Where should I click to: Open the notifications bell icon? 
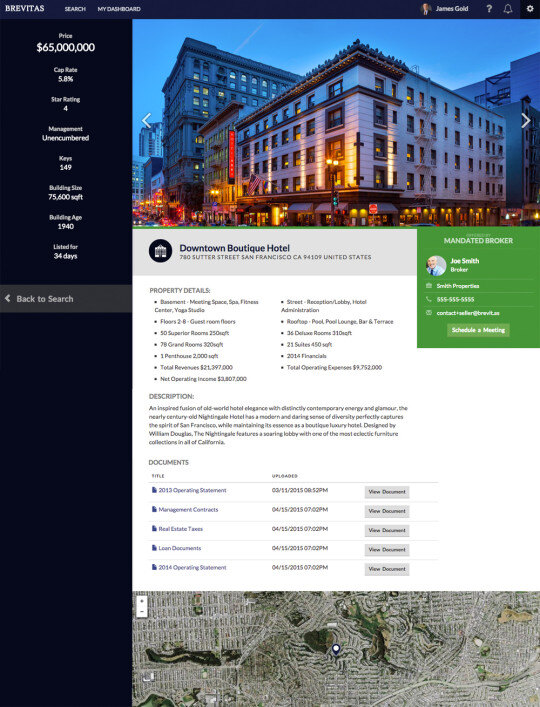tap(508, 9)
